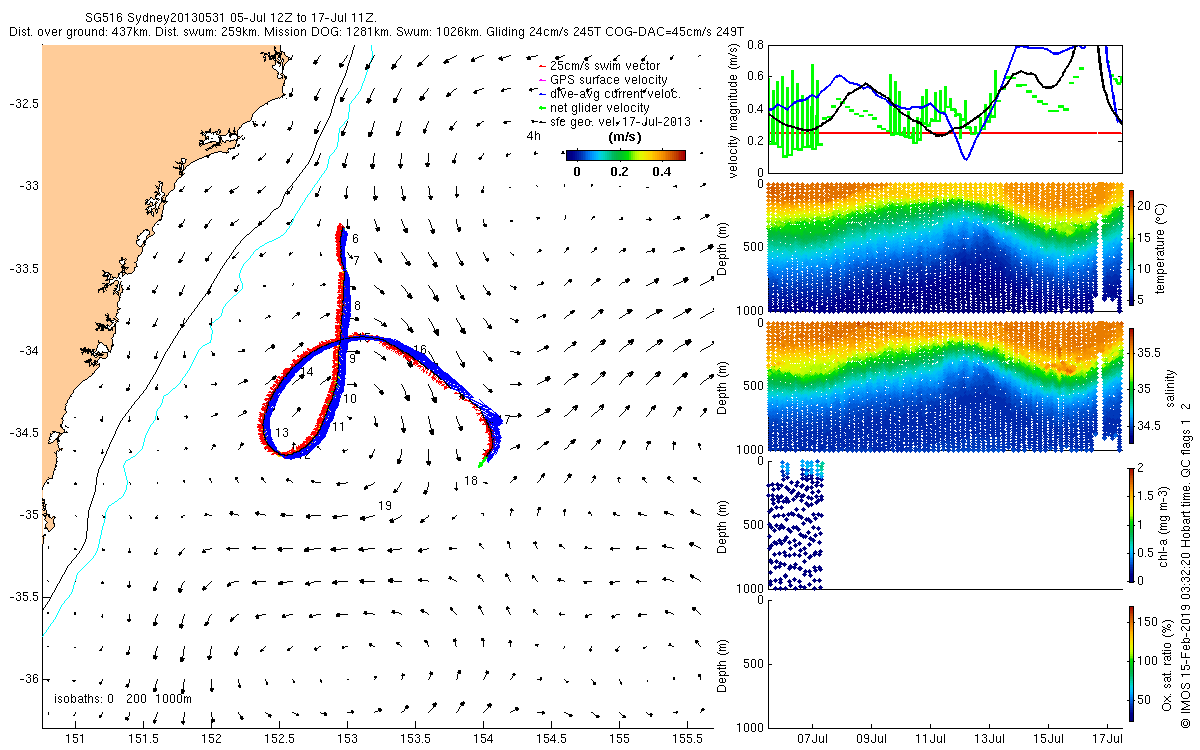Click the day marker '14' on the glider track

(308, 372)
